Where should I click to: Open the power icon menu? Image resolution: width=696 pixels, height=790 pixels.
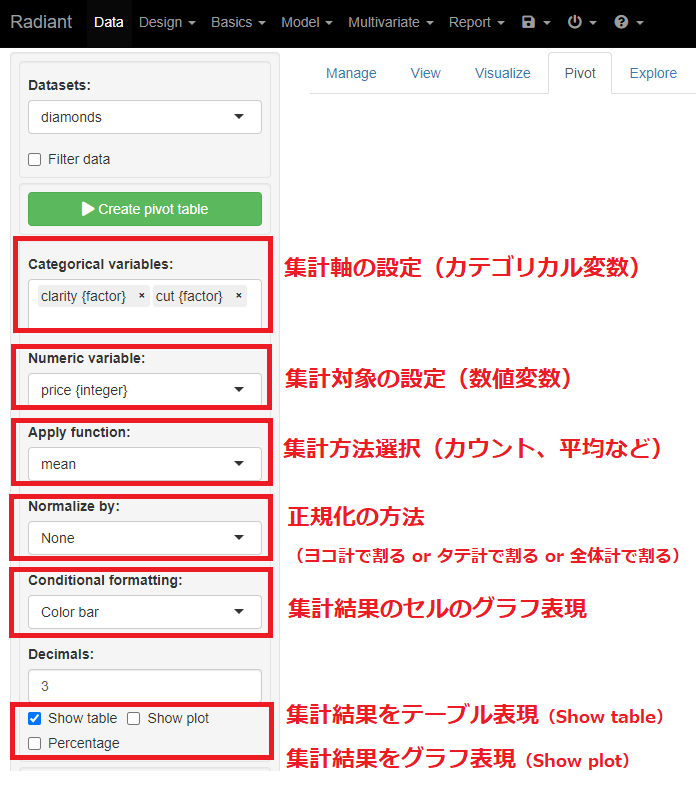(x=581, y=22)
